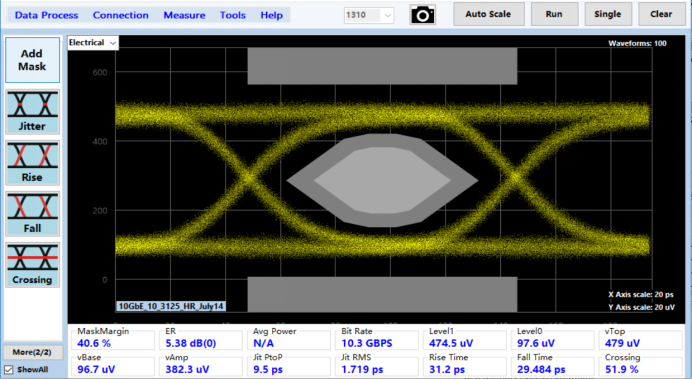Select the Crossing measurement icon
692x380 pixels.
tap(32, 265)
